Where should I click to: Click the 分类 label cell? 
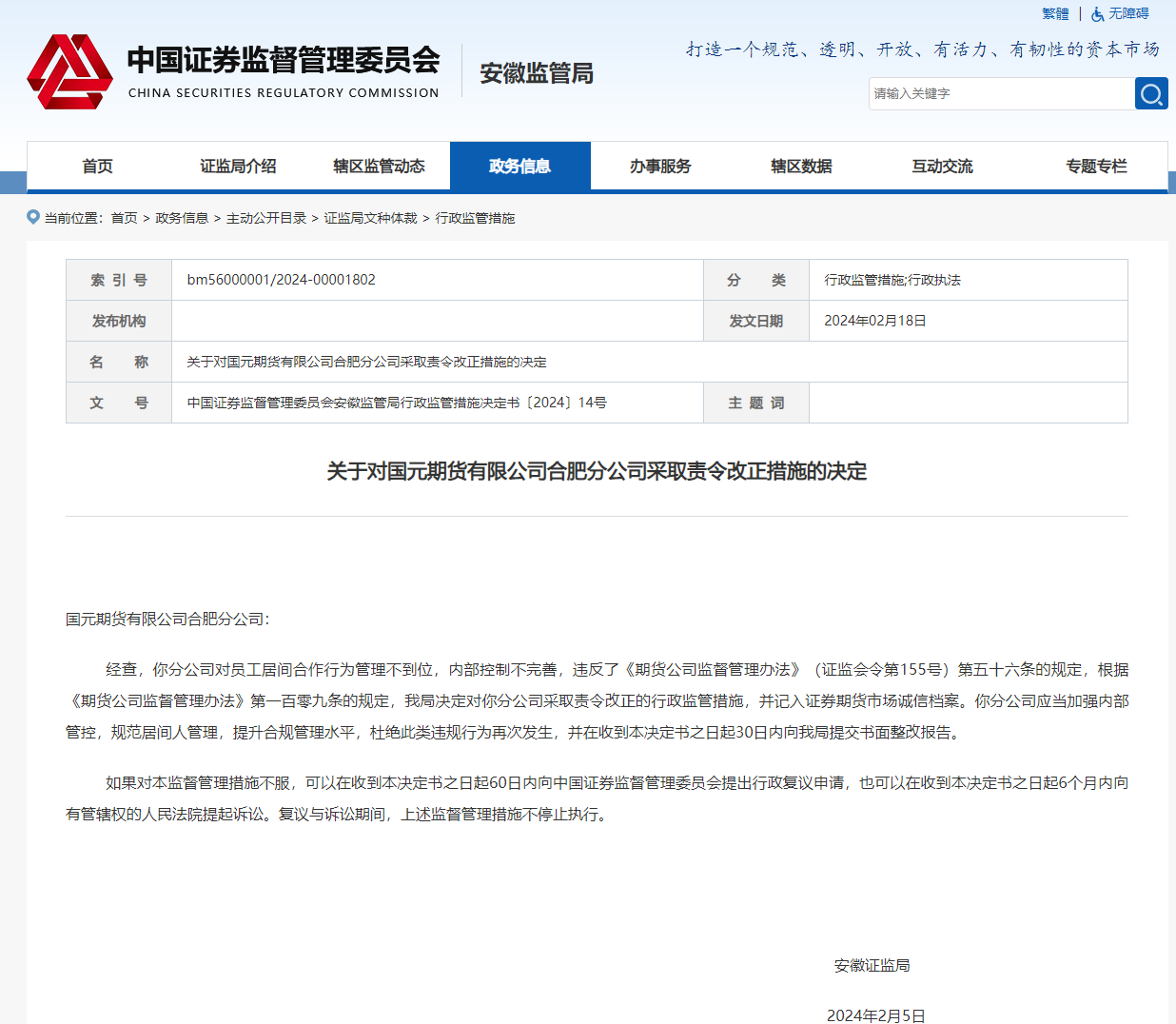pos(756,280)
